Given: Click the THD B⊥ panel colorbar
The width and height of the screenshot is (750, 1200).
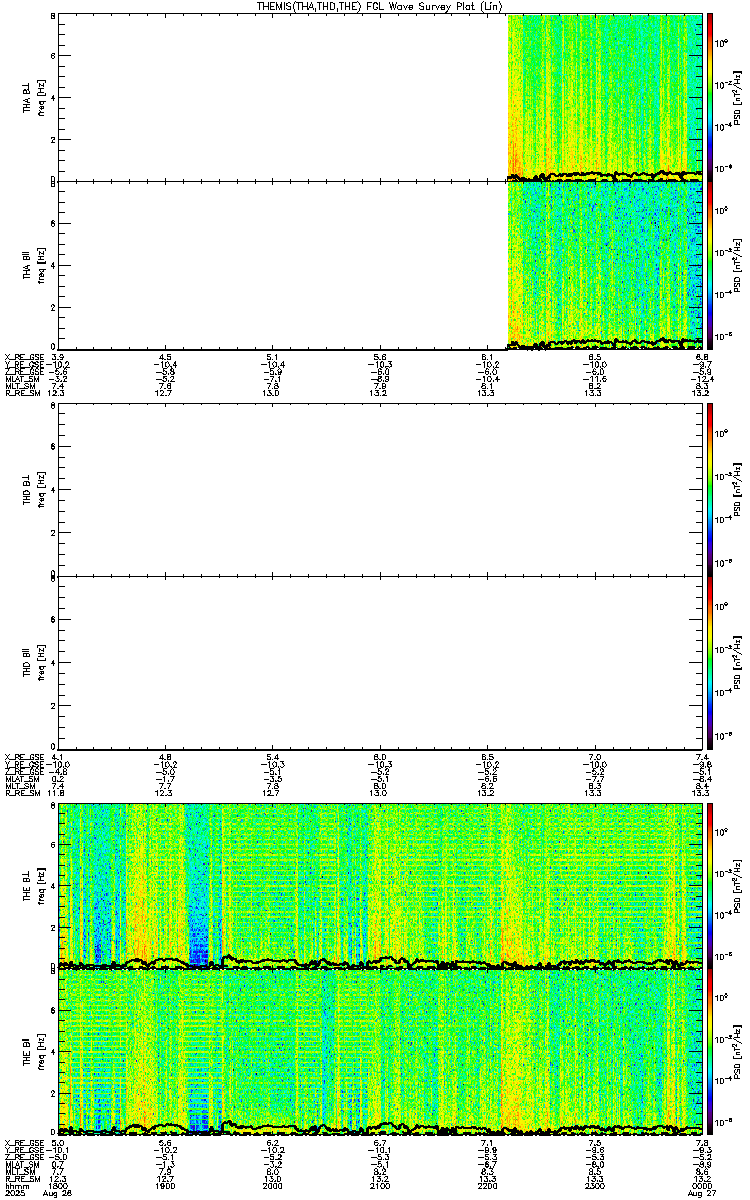Looking at the screenshot, I should 711,489.
